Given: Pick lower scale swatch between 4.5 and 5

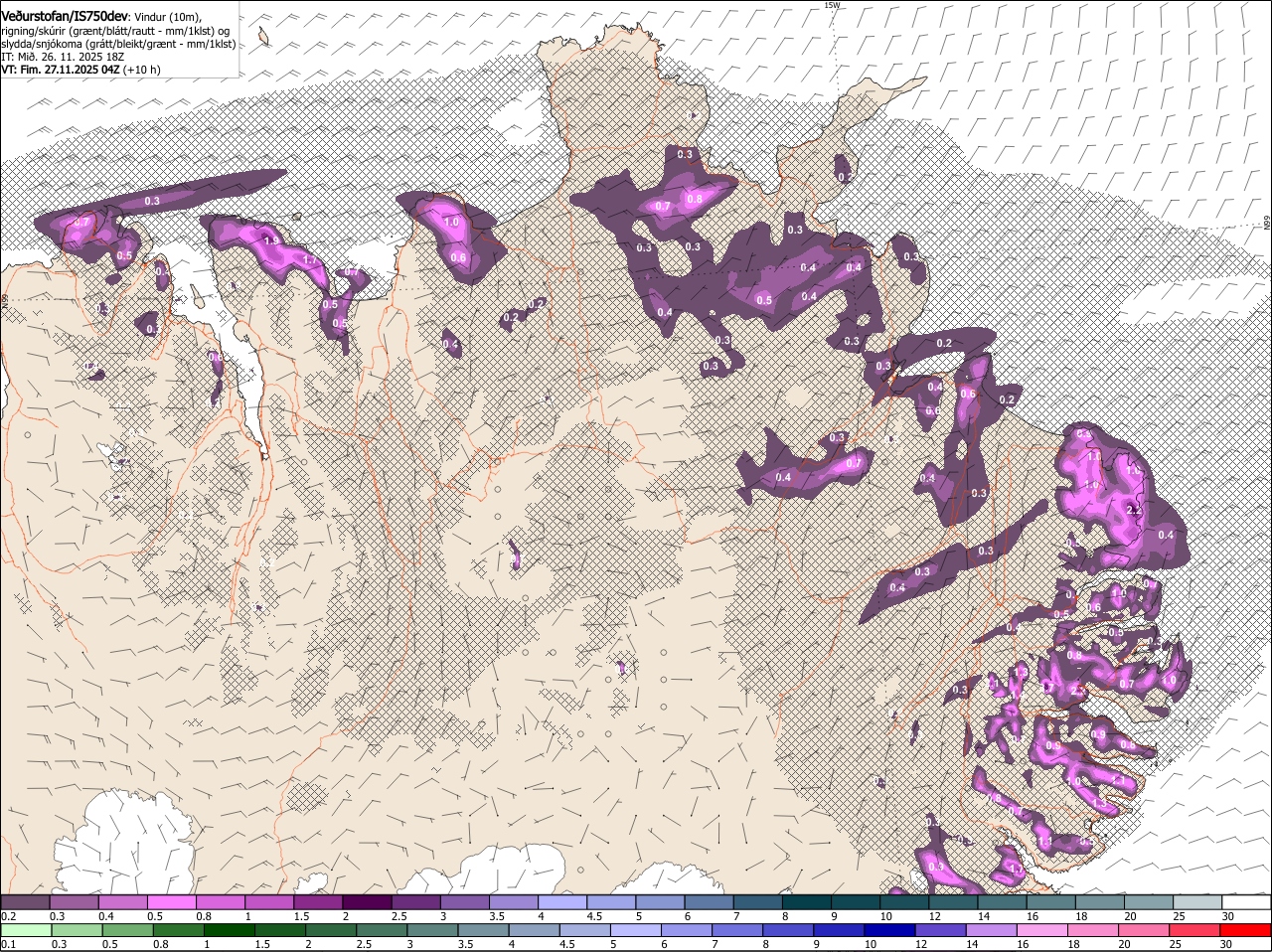Looking at the screenshot, I should 584,930.
